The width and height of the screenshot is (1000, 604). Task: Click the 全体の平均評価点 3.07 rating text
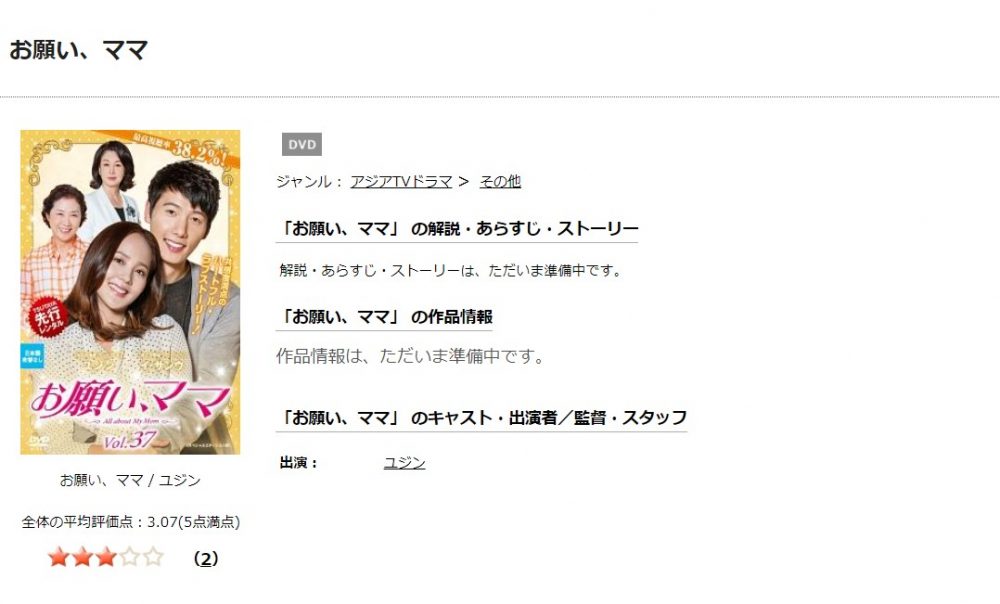(131, 522)
